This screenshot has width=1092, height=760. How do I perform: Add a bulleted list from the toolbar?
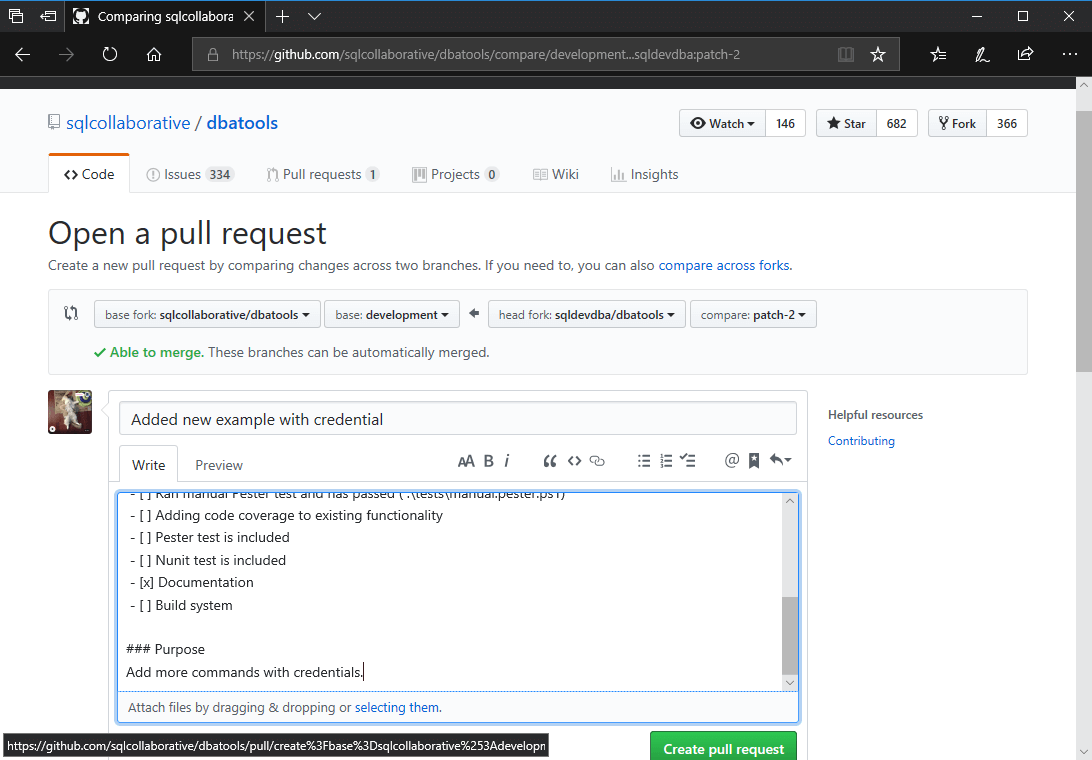click(644, 461)
